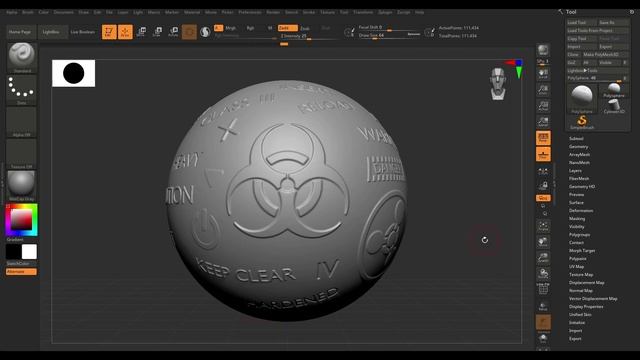Open the Preferences menu
Screen dimensions: 640x360
[x=250, y=12]
